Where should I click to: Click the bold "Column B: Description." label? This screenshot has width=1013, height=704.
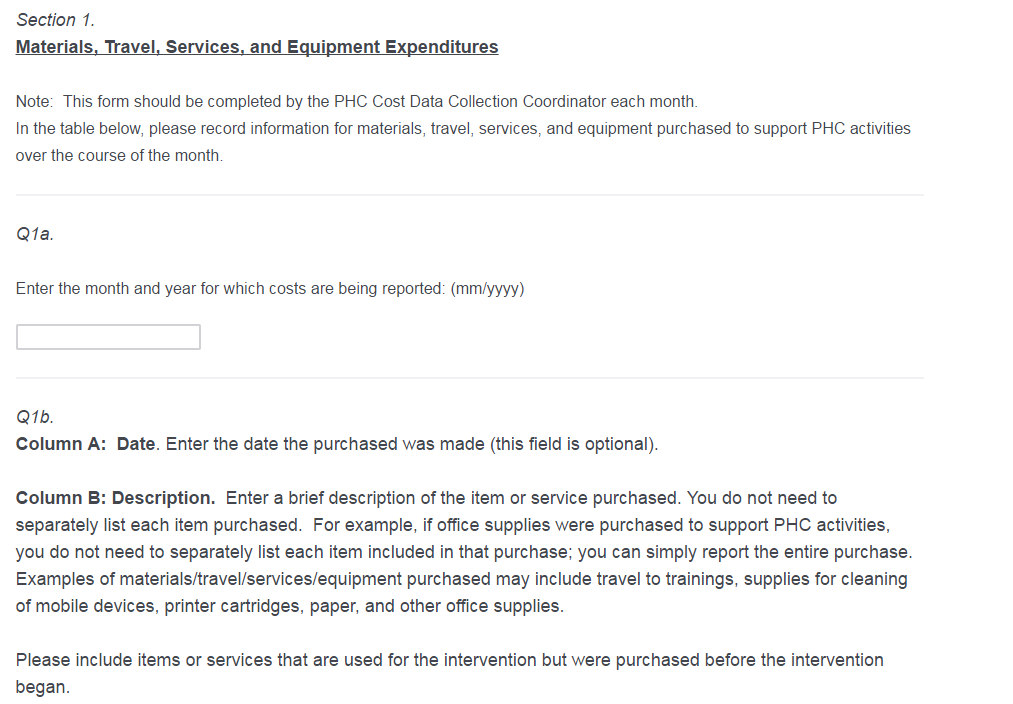115,498
